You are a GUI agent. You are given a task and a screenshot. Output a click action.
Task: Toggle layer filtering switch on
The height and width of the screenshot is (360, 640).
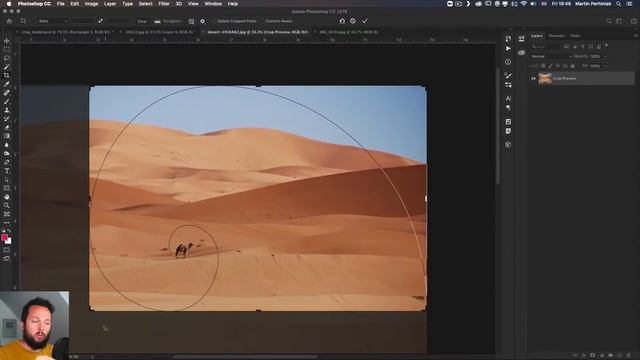607,46
